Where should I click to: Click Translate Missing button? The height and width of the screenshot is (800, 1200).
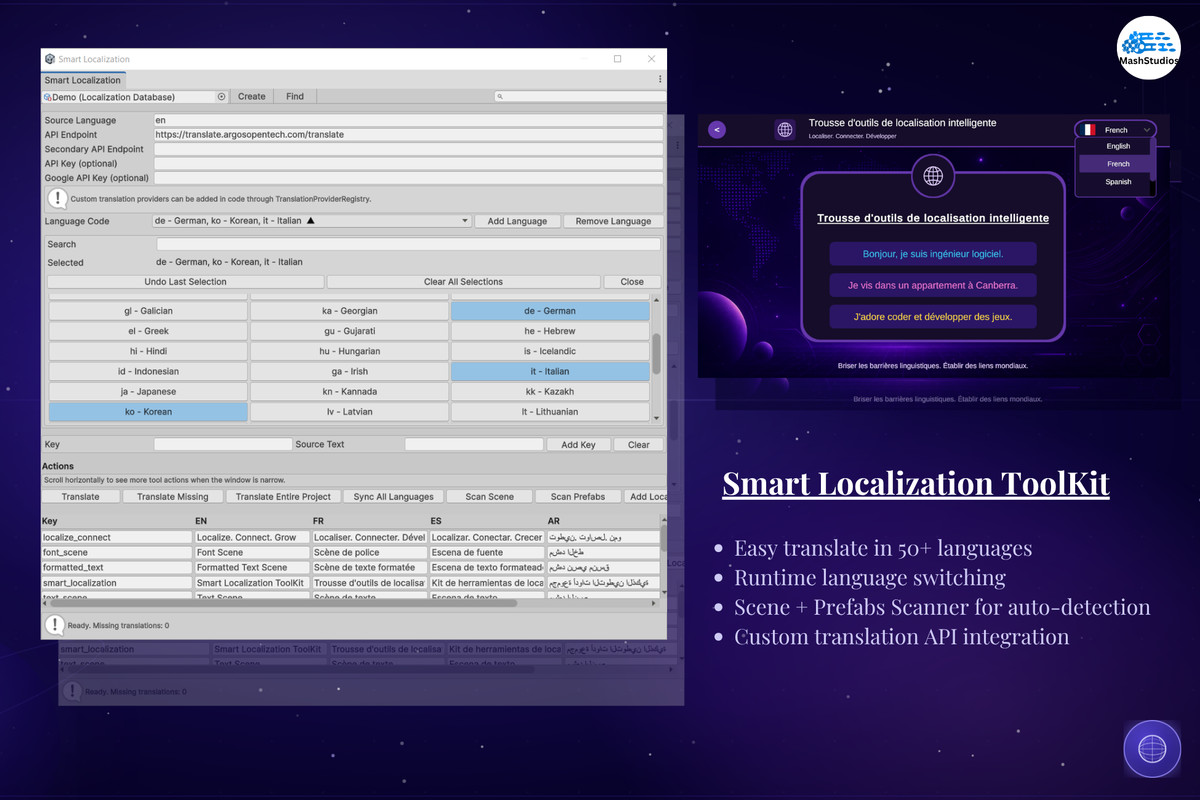click(x=173, y=497)
